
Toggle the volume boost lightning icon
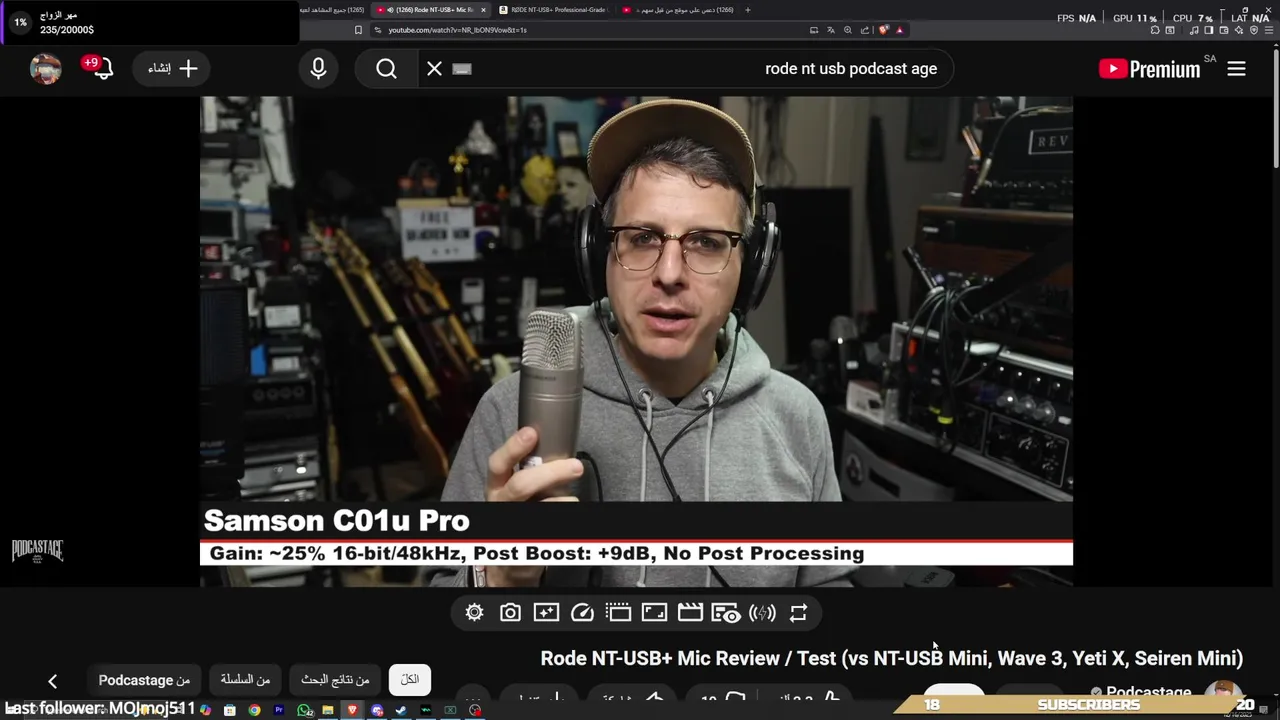tap(762, 613)
